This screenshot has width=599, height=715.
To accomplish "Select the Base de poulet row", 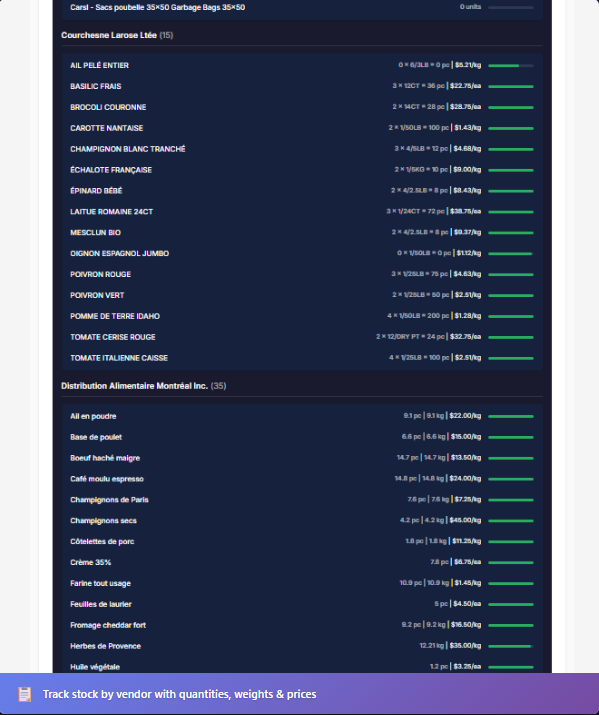I will (302, 437).
